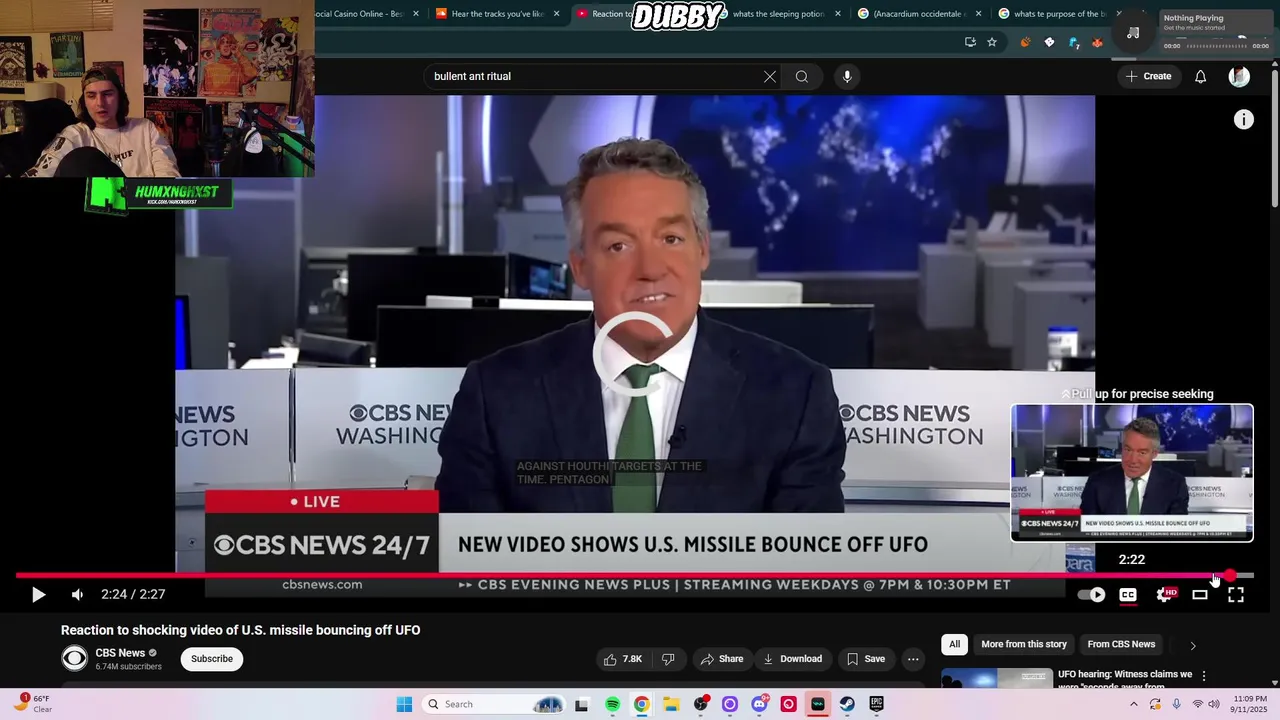Select 'From CBS News' filter chip
Screen dimensions: 1280x720
[1121, 644]
